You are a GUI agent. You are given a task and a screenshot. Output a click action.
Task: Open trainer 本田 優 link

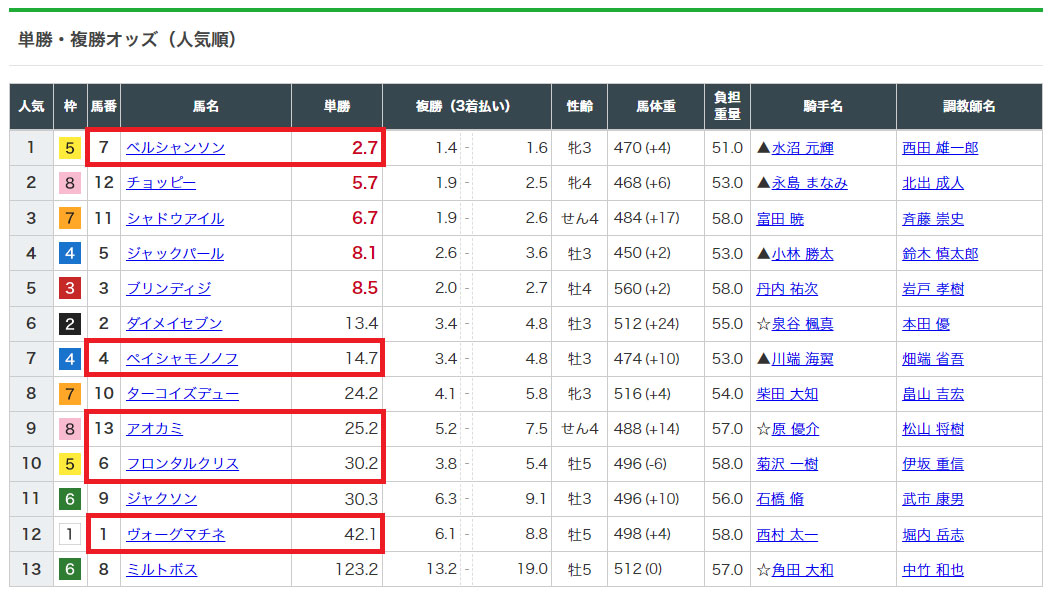pos(926,323)
